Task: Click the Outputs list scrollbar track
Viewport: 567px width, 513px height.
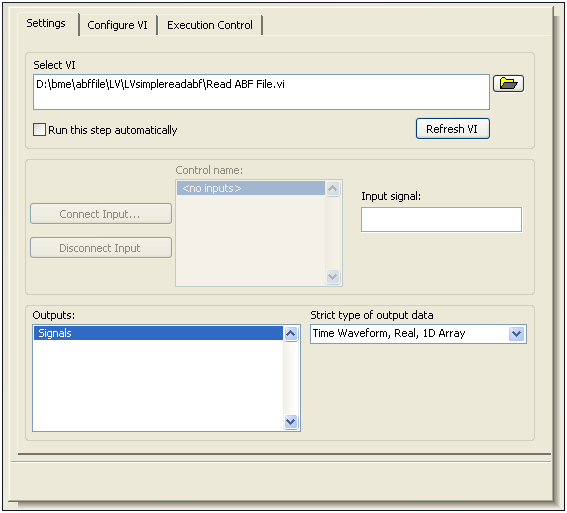Action: (291, 377)
